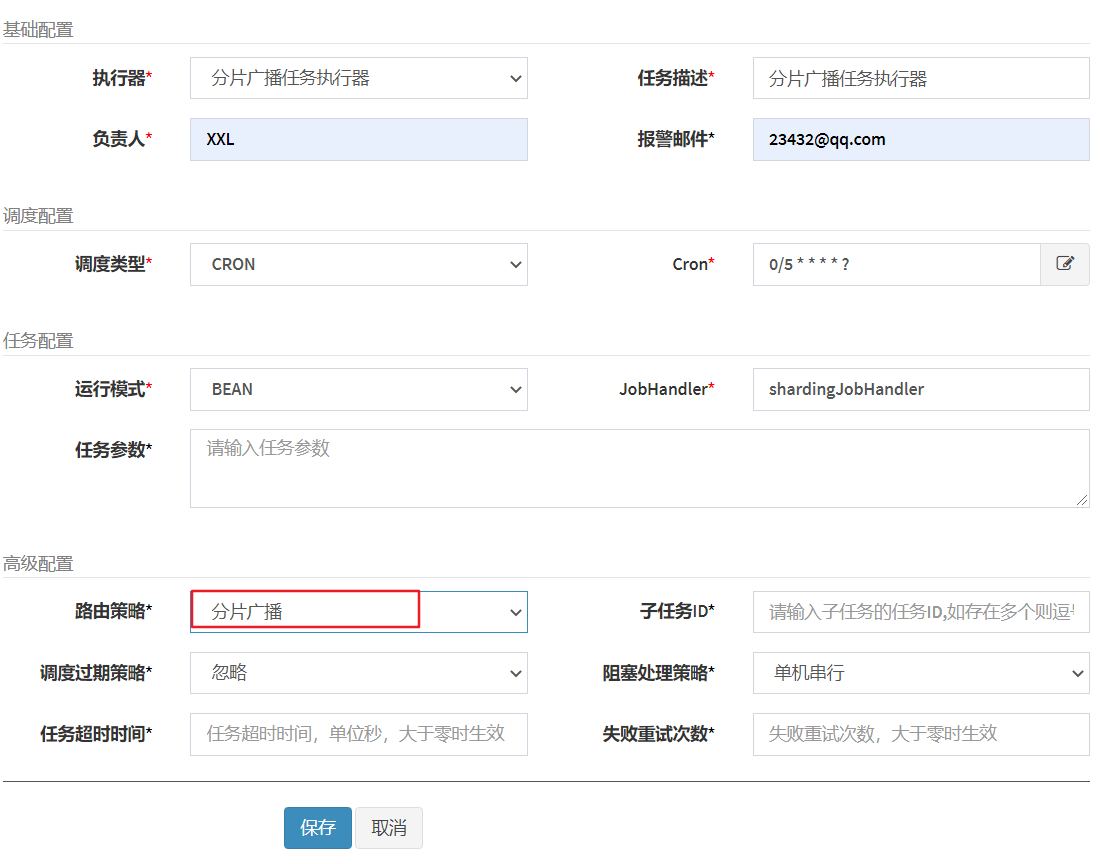This screenshot has width=1100, height=864.
Task: Focus the 失败重试次数 input field
Action: point(921,734)
